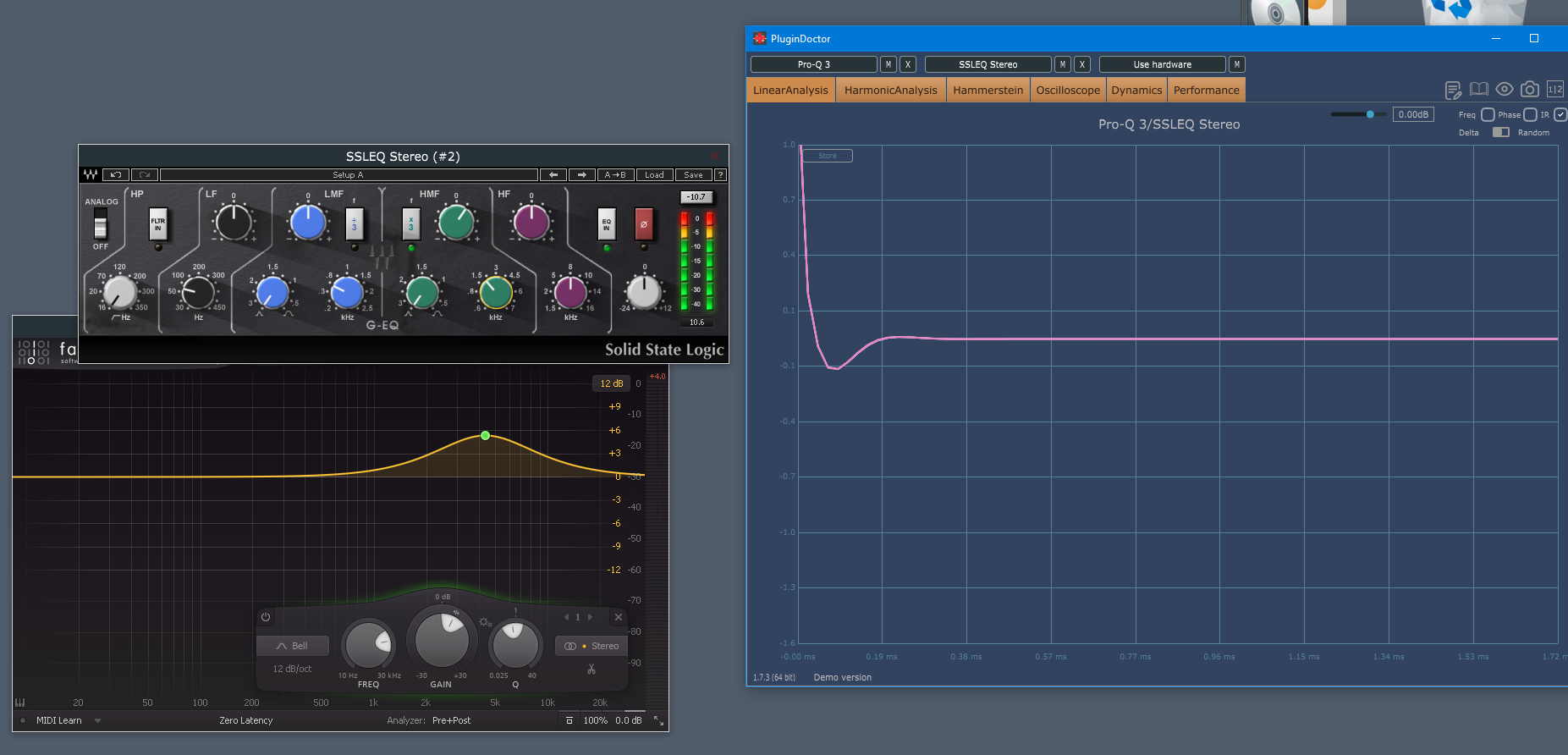Image resolution: width=1568 pixels, height=755 pixels.
Task: Open the Analyzer Pre+Post menu
Action: 452,720
